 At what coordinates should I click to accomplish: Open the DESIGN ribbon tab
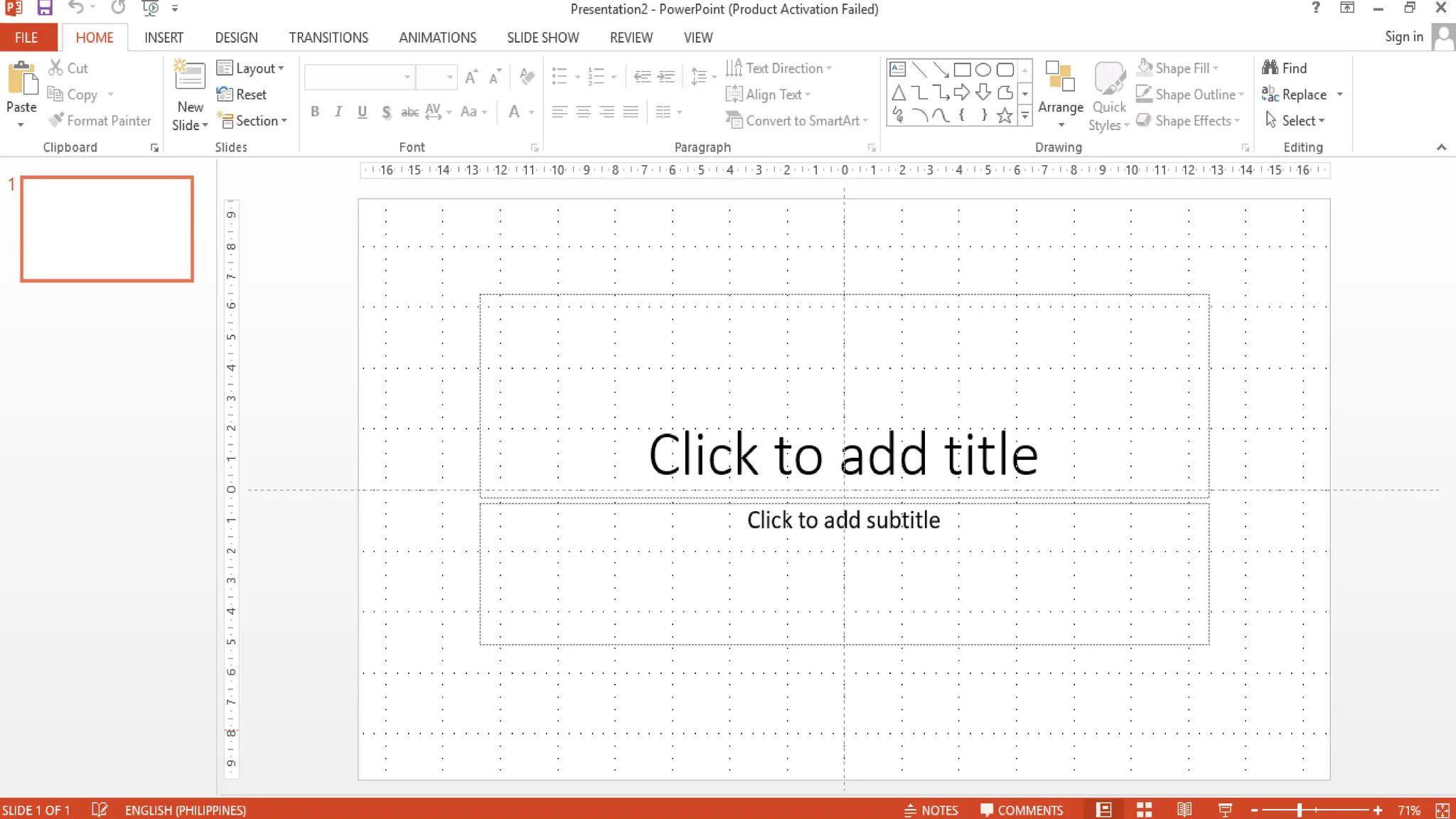pos(236,38)
